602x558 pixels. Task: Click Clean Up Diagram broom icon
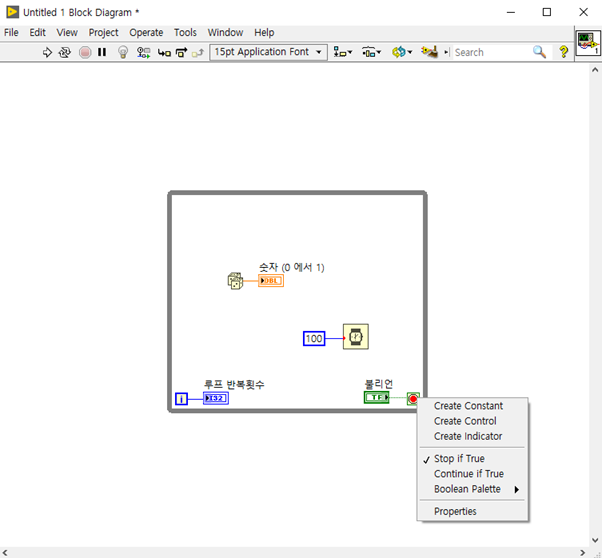coord(429,52)
